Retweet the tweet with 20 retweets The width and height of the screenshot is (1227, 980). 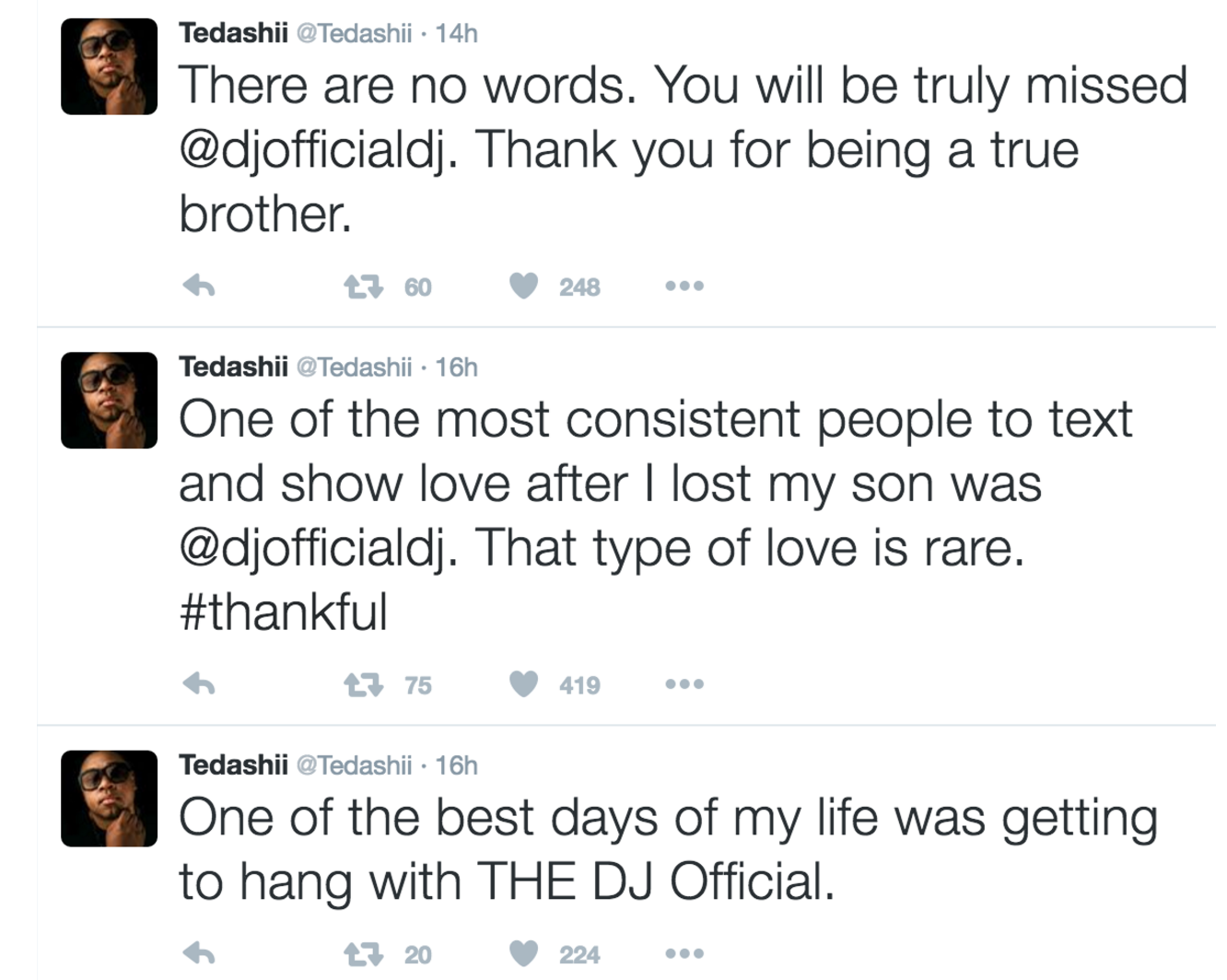(x=363, y=954)
